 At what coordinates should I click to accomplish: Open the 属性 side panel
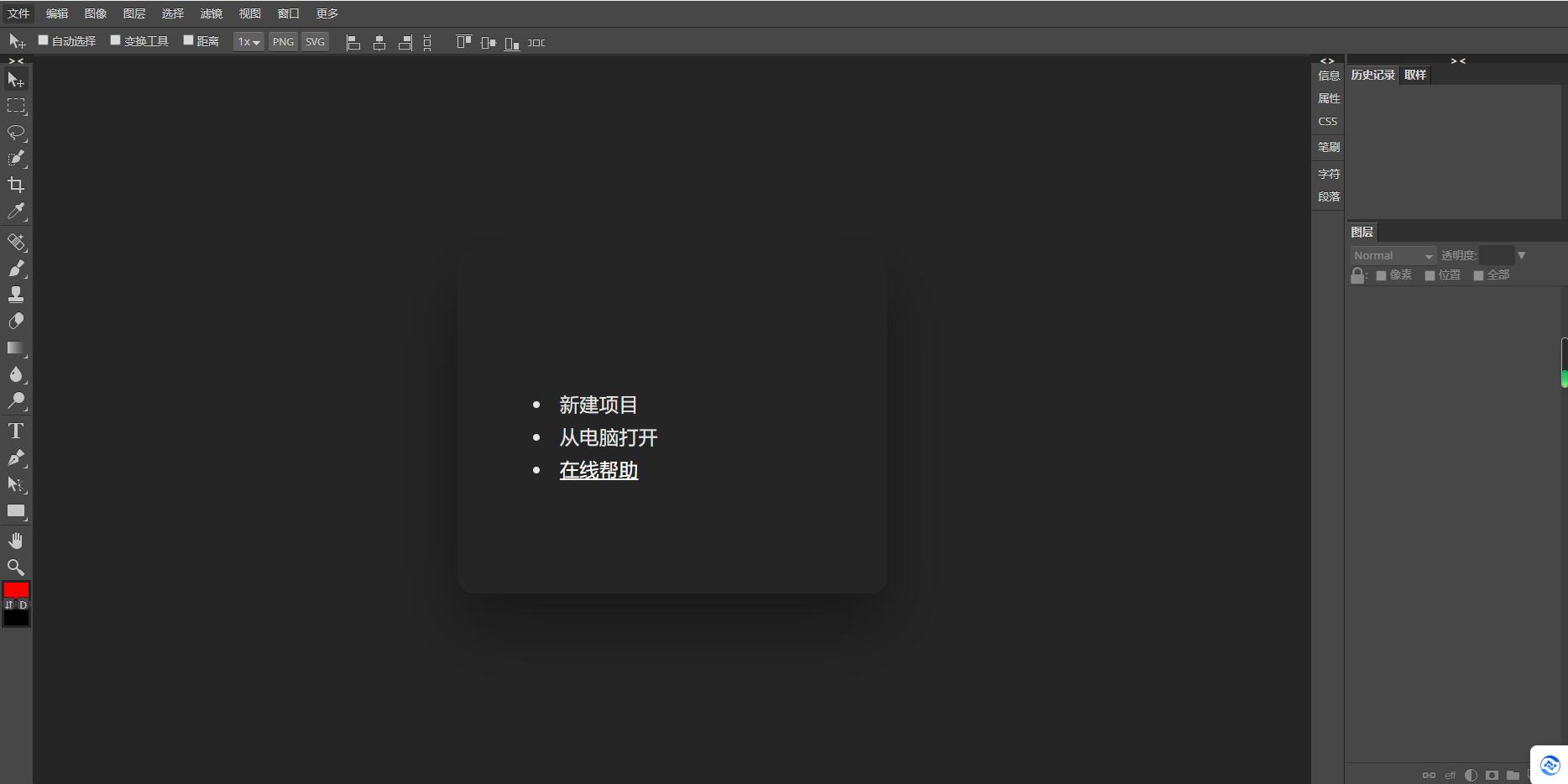click(x=1328, y=98)
